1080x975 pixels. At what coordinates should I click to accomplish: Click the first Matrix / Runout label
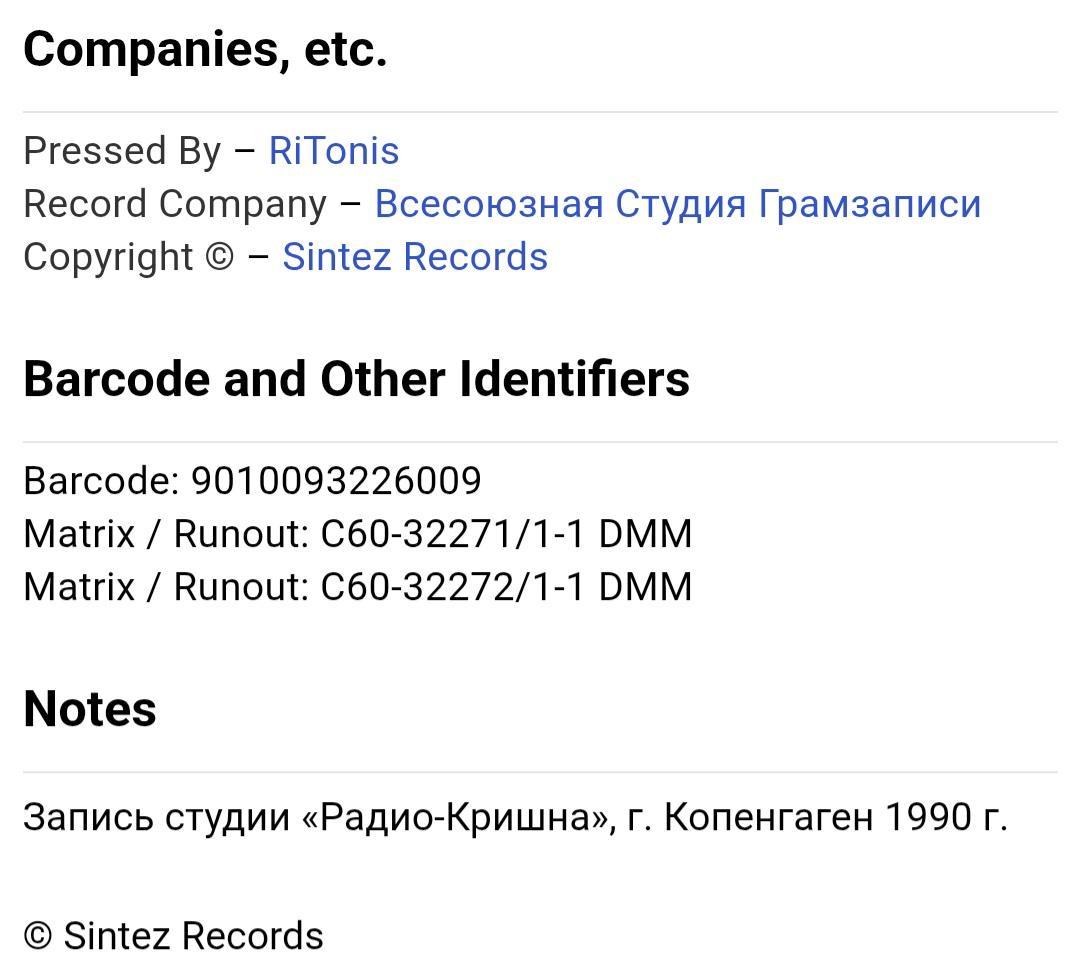[x=166, y=534]
